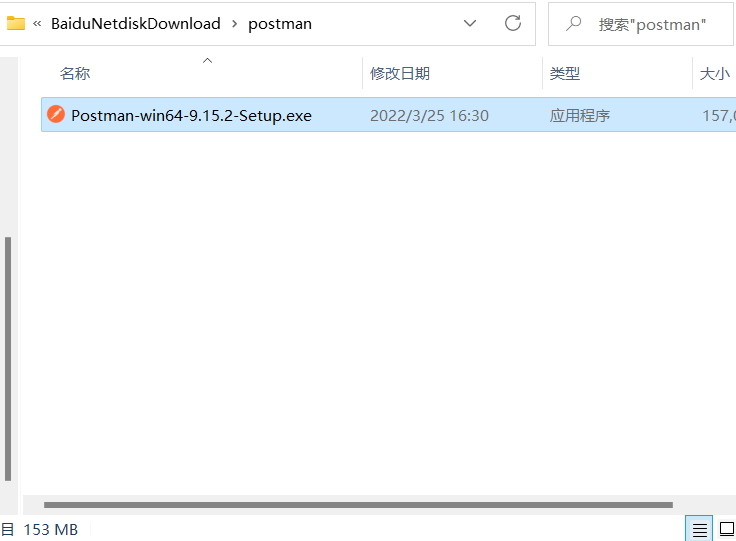Image resolution: width=736 pixels, height=541 pixels.
Task: Click the folder icon in the address bar
Action: 15,23
